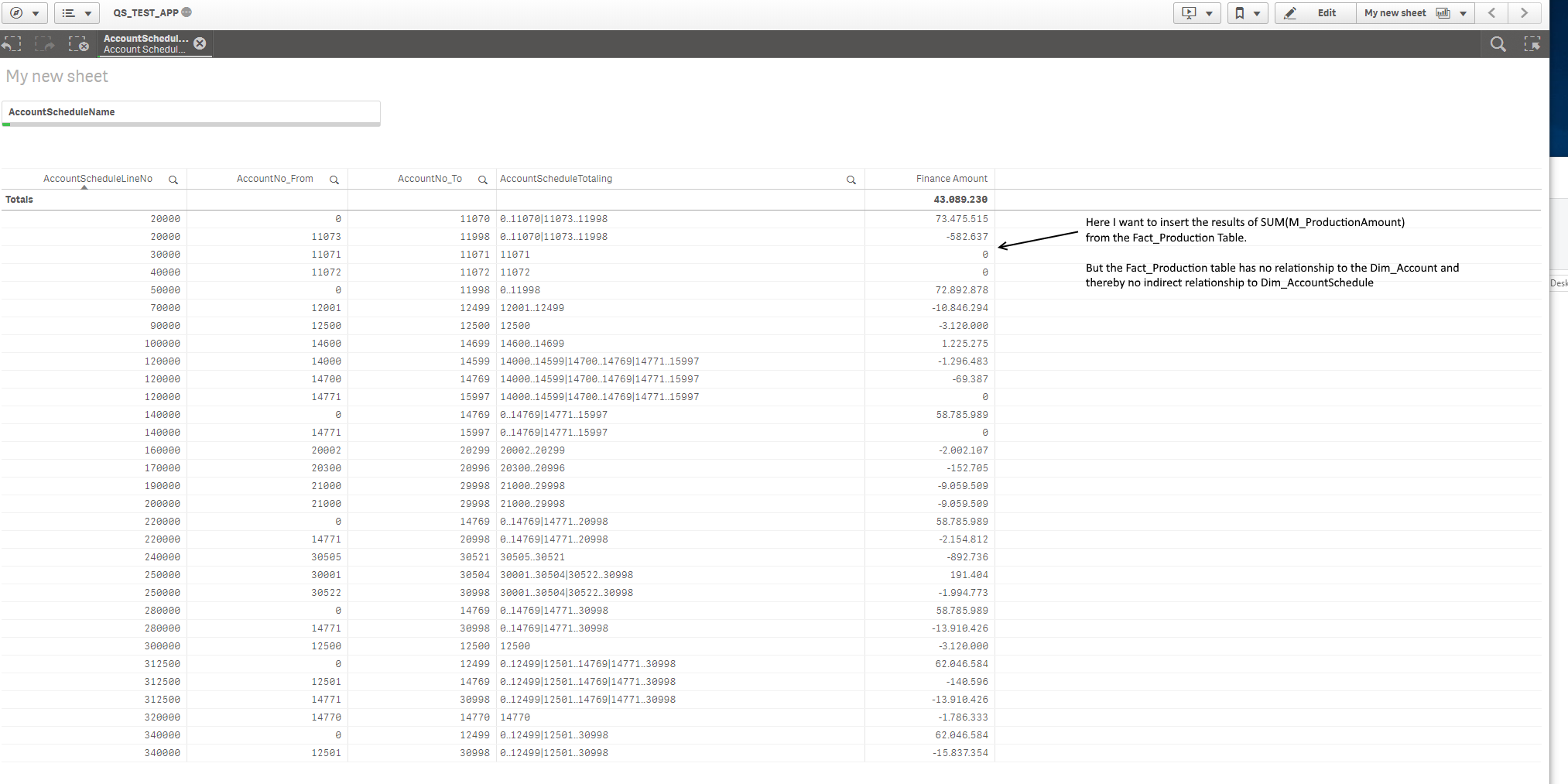Open the bookmarks dropdown

click(x=1247, y=13)
